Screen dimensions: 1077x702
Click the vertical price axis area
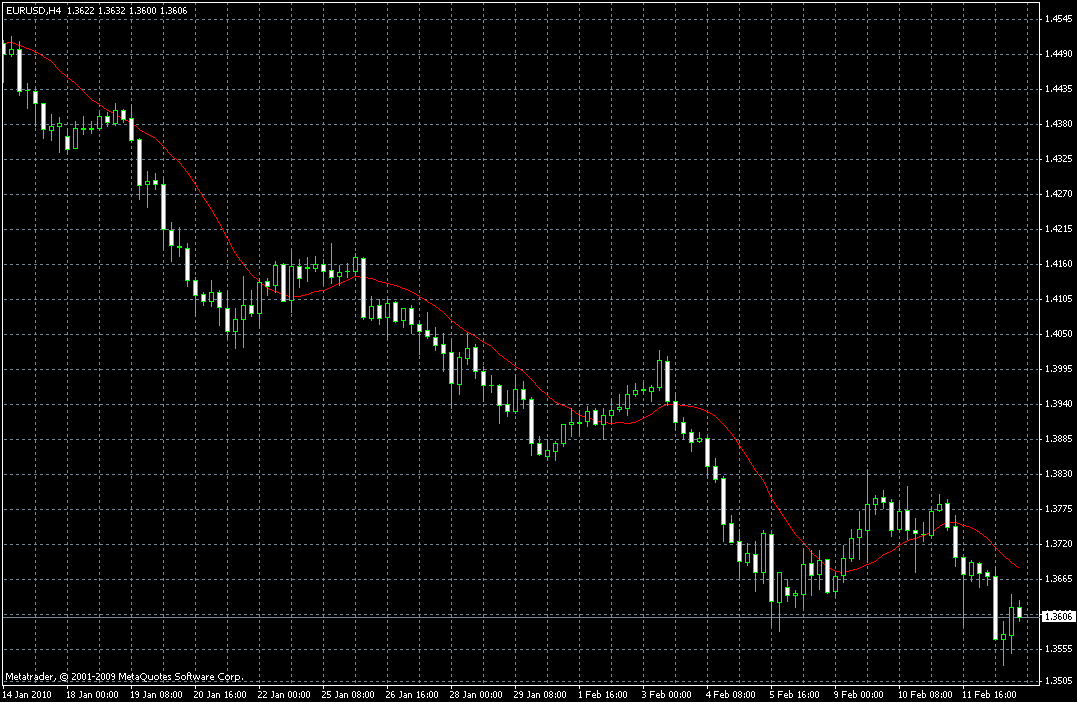click(1051, 350)
